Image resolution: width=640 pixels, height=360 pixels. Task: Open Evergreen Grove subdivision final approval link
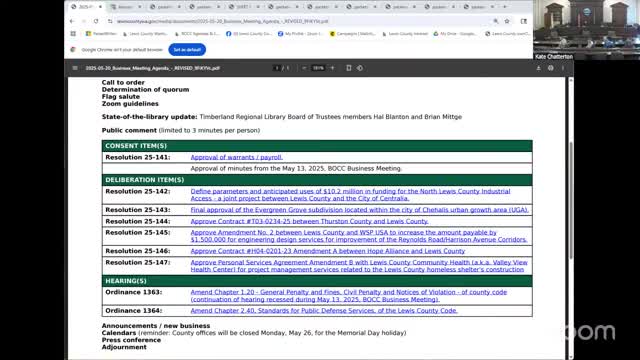click(360, 210)
